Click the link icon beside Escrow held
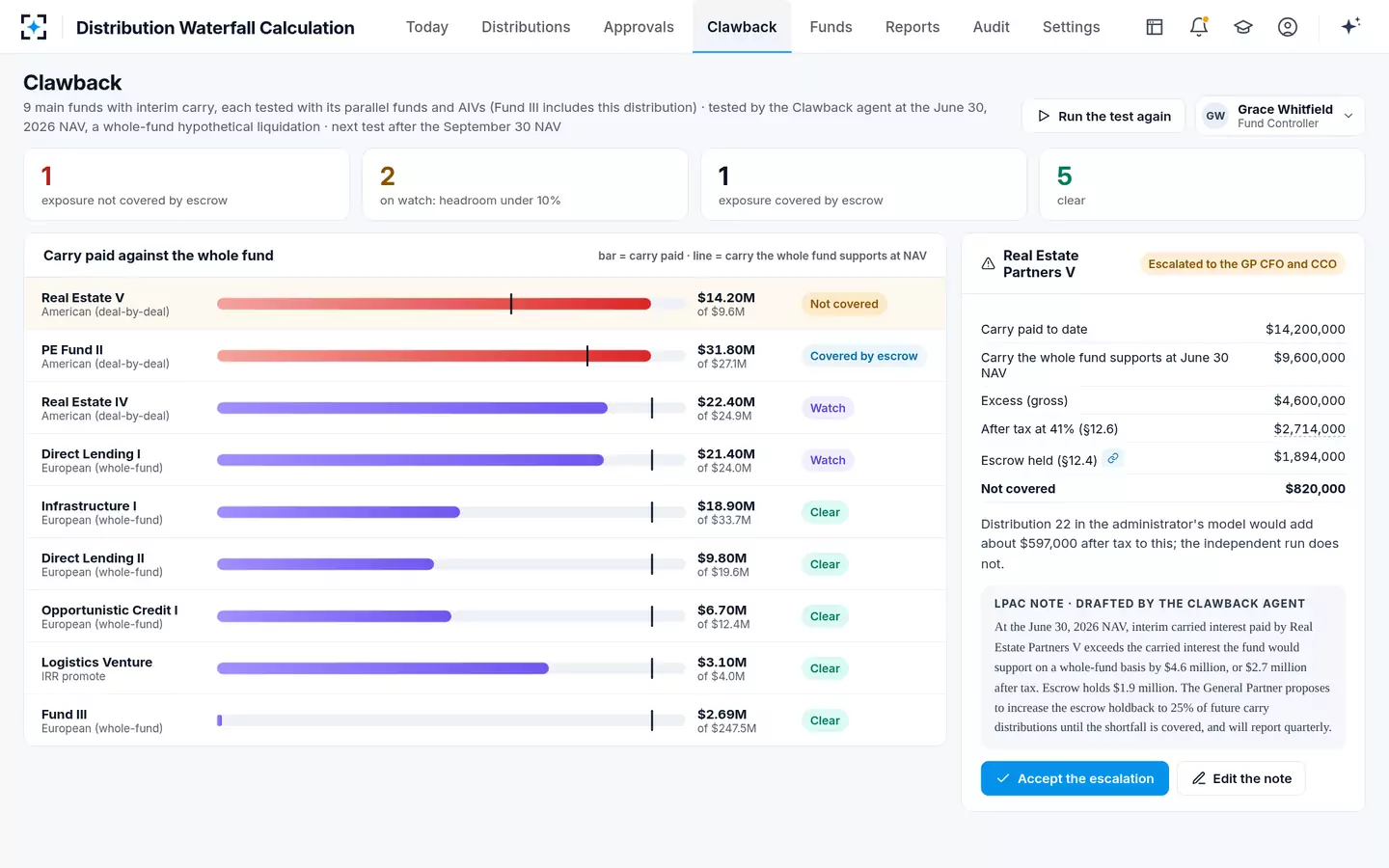Image resolution: width=1389 pixels, height=868 pixels. [x=1113, y=458]
